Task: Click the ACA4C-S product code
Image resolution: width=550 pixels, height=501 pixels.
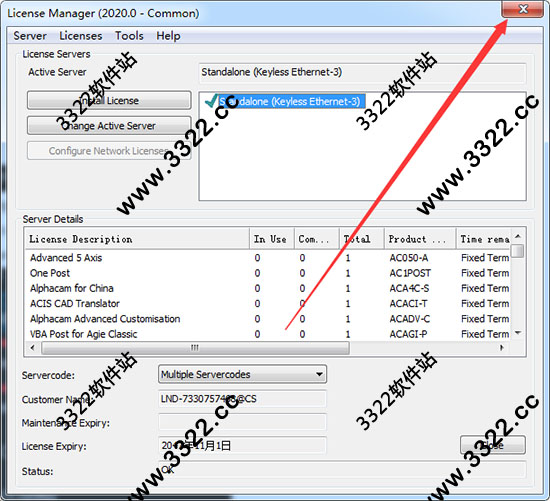Action: (409, 288)
